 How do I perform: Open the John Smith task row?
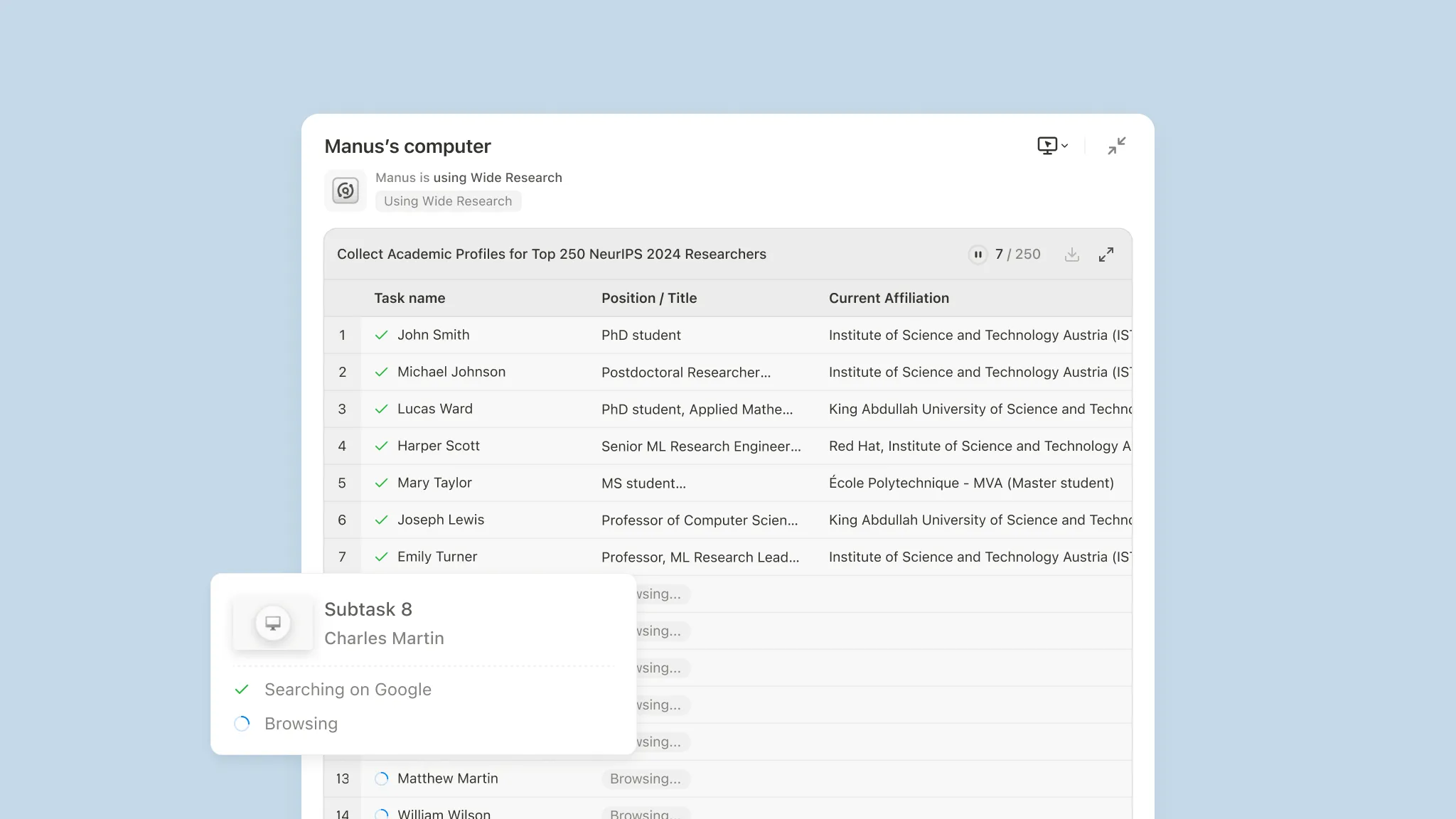(x=728, y=335)
